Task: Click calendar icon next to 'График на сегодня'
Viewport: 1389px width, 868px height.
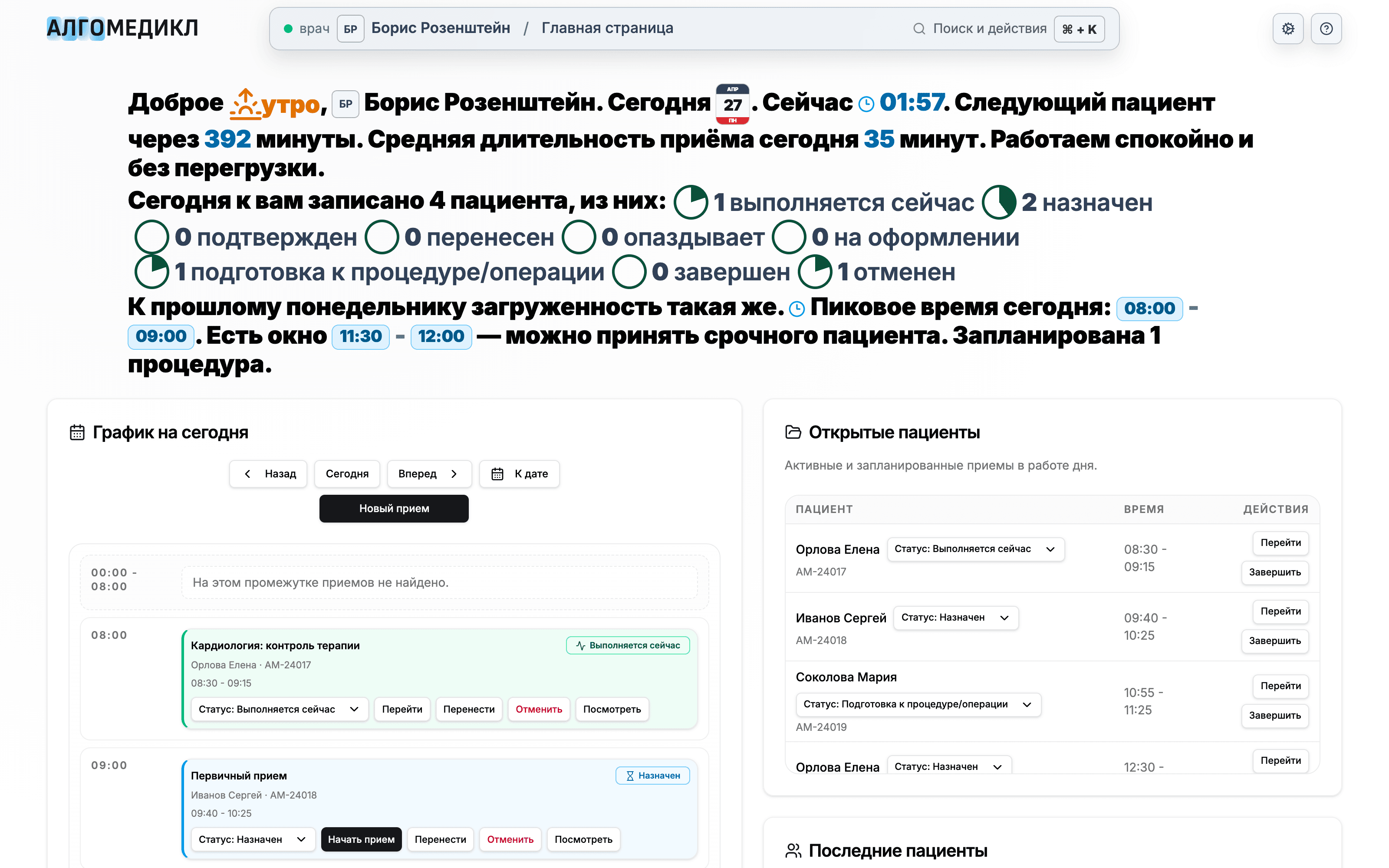Action: [x=77, y=432]
